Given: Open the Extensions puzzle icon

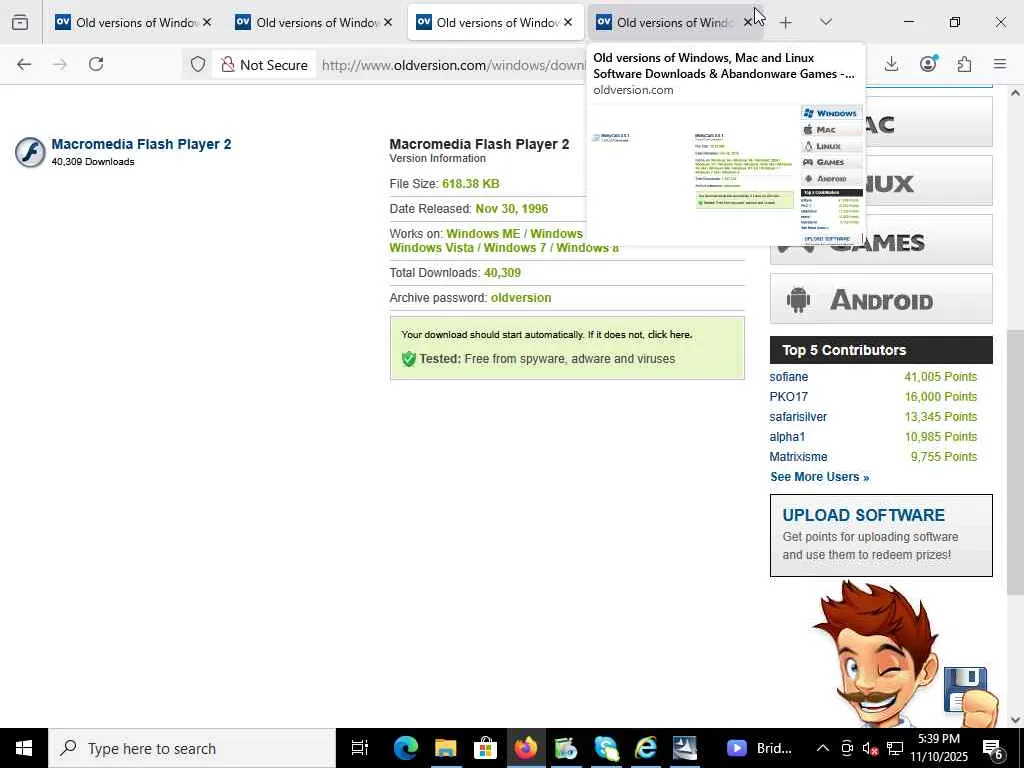Looking at the screenshot, I should 964,64.
